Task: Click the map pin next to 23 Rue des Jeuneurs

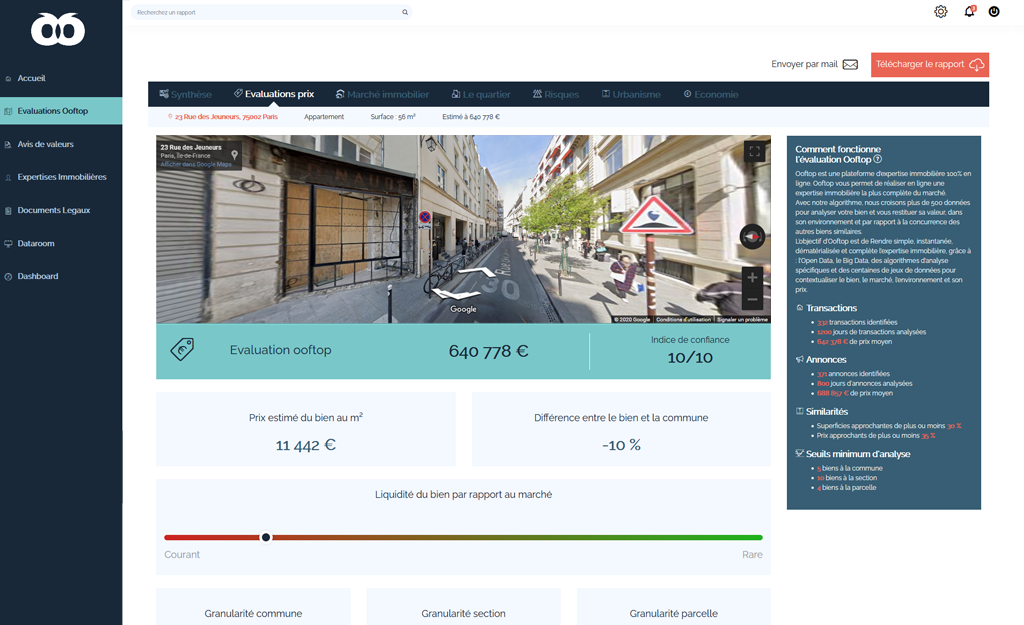Action: point(234,155)
